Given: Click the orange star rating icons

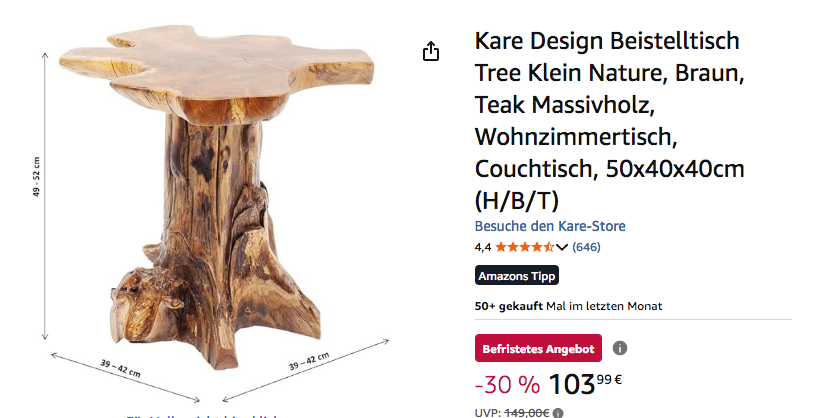Looking at the screenshot, I should click(525, 247).
